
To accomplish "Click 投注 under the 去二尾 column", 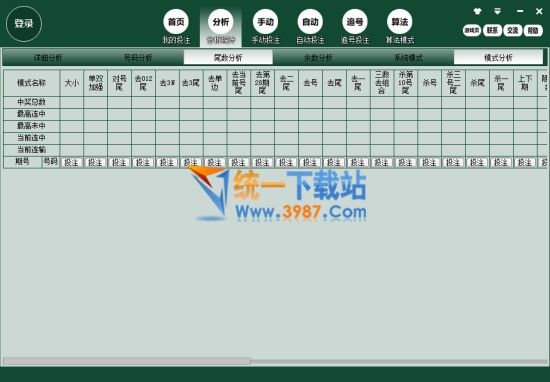I will tap(286, 162).
